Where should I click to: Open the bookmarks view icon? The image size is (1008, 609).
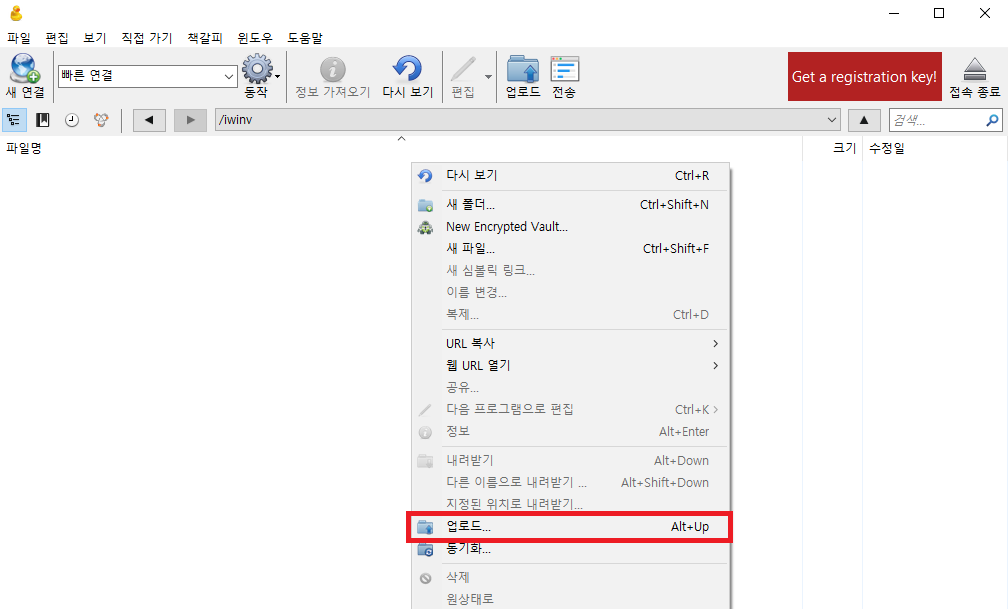point(42,120)
